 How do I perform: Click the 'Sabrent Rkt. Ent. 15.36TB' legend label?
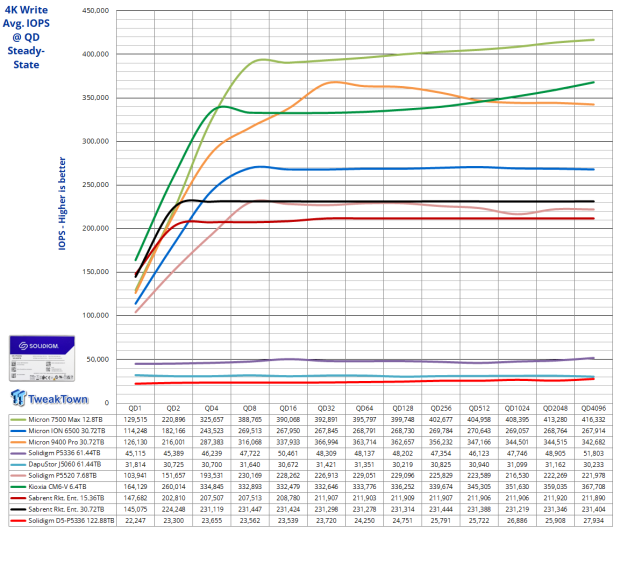pos(66,498)
